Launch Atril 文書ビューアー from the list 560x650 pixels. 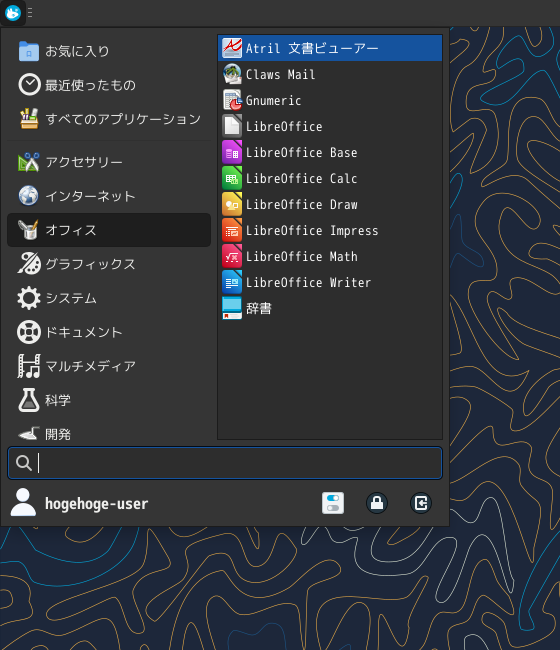pyautogui.click(x=330, y=49)
